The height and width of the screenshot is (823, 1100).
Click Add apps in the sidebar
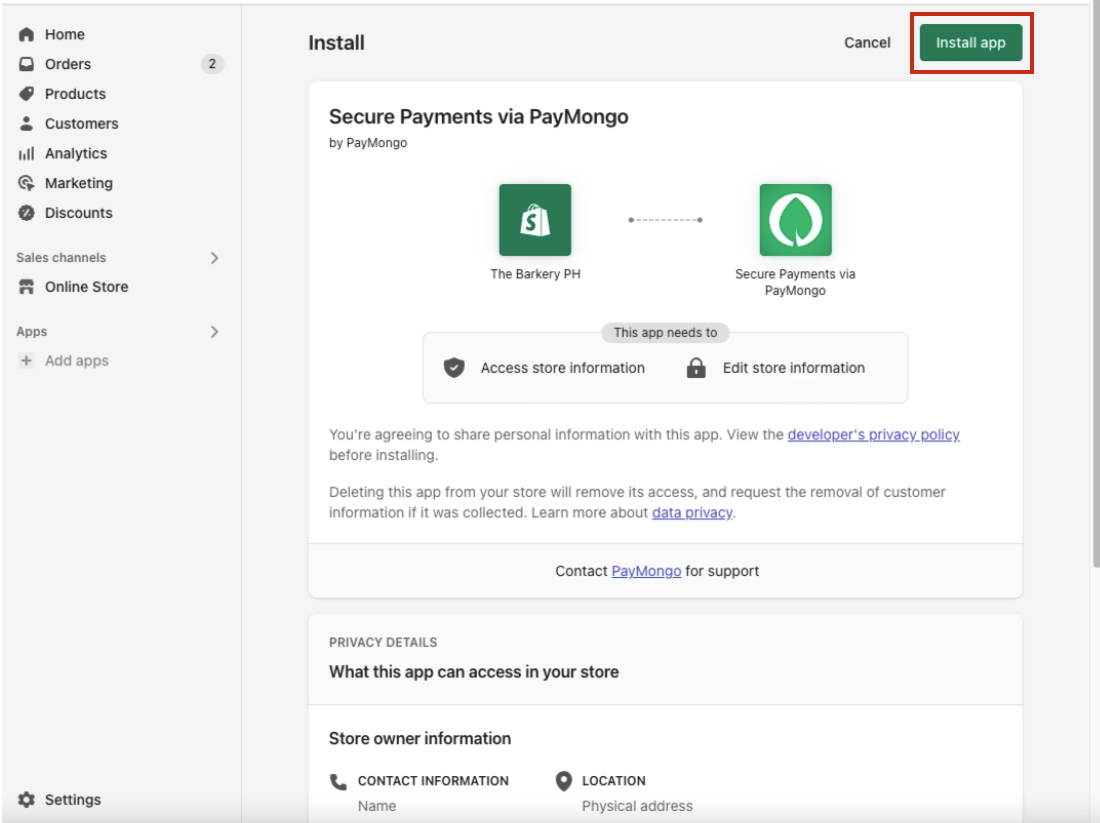pos(76,361)
